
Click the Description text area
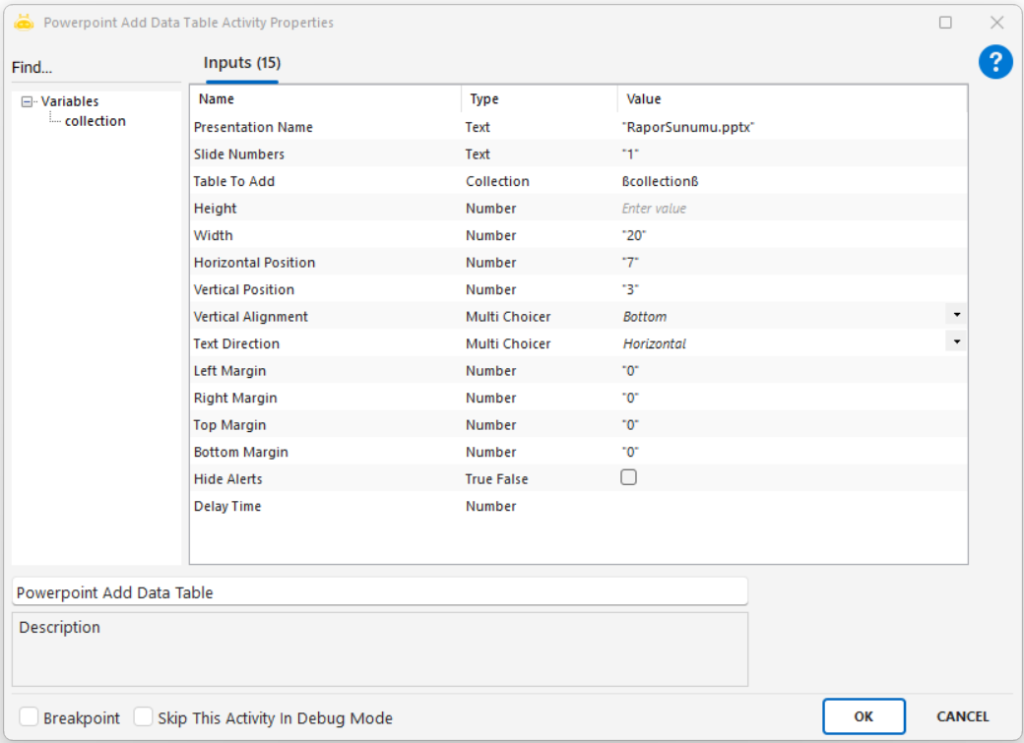click(x=380, y=650)
